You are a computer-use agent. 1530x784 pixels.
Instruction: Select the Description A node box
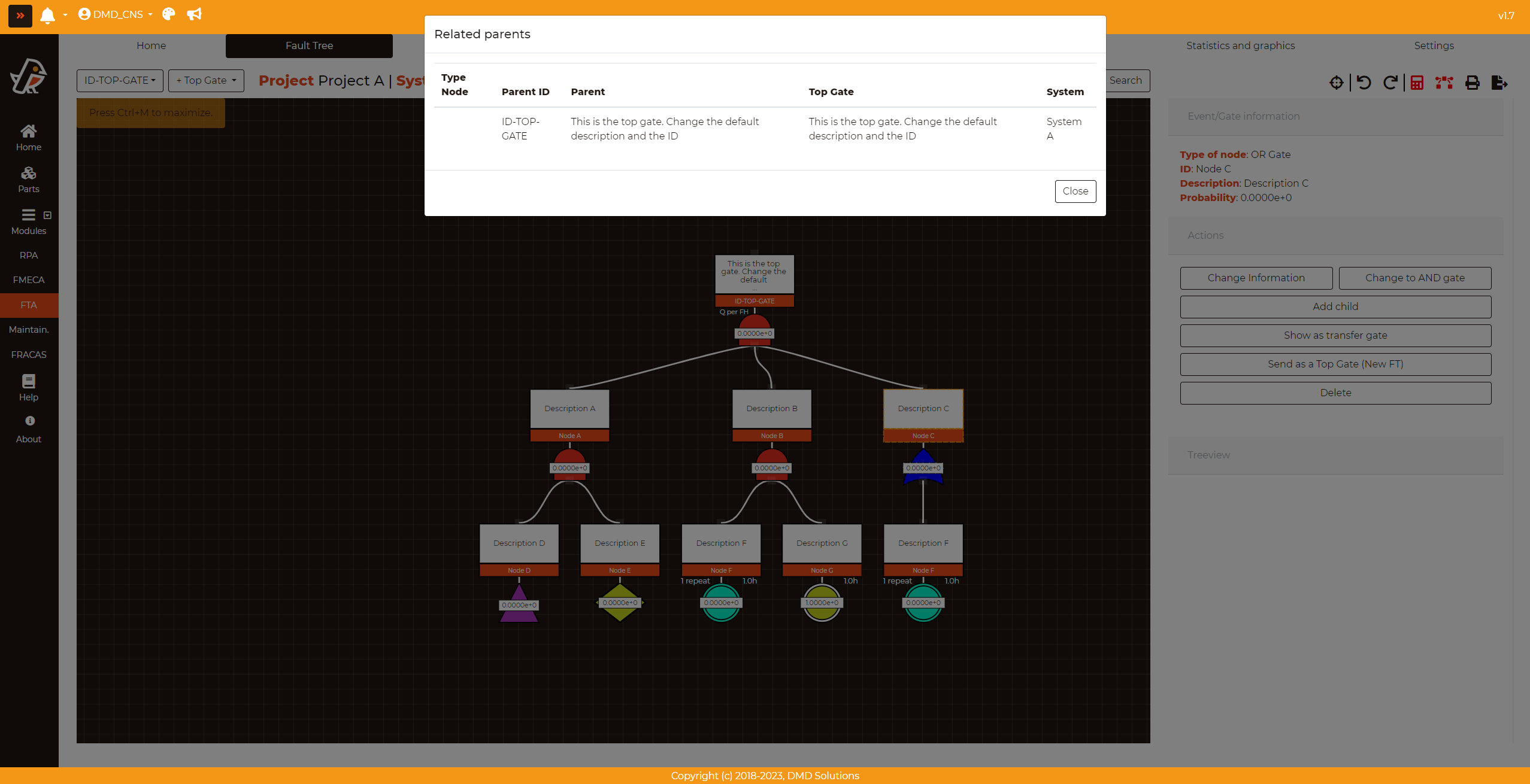pyautogui.click(x=569, y=409)
